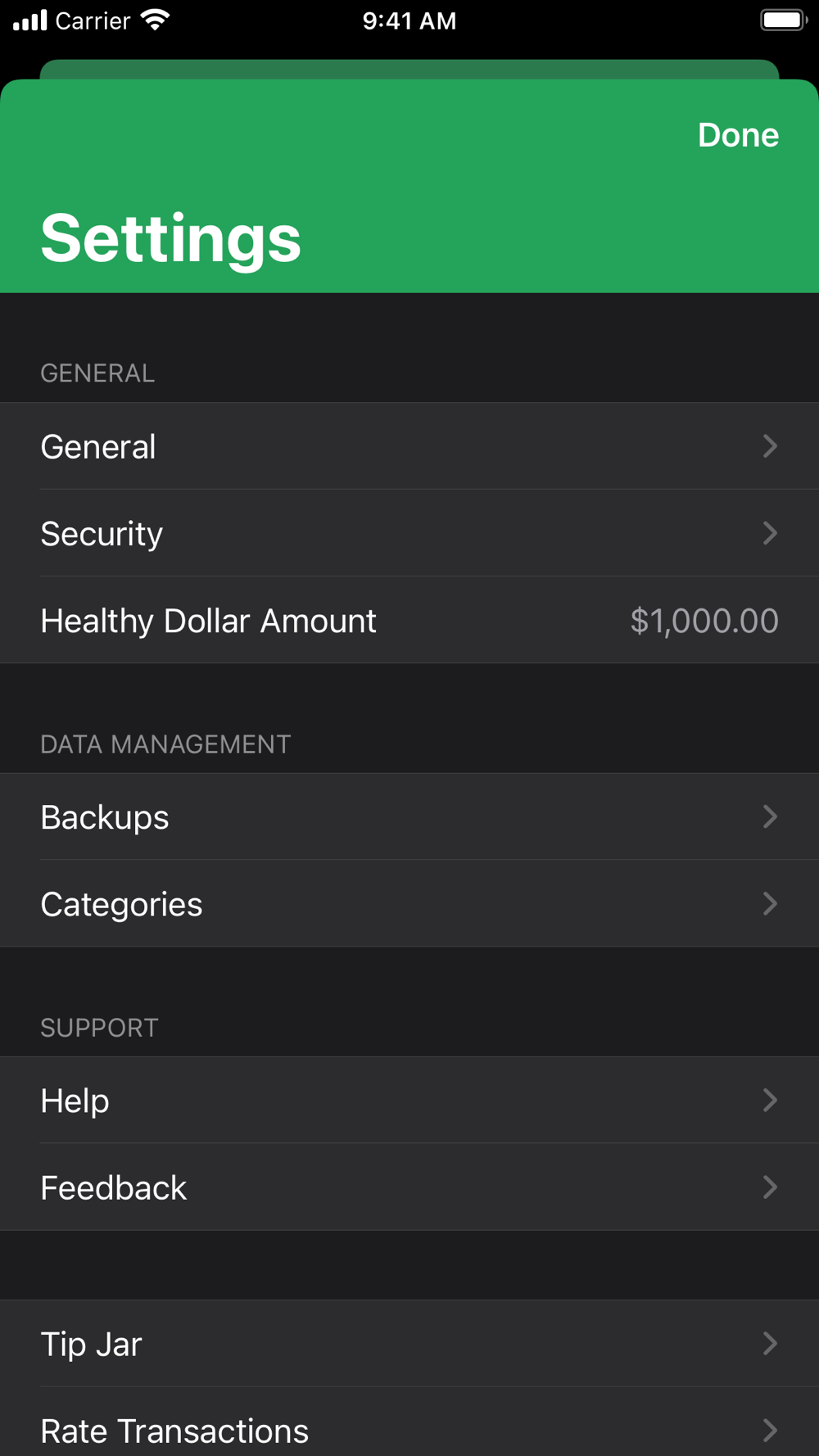Open the Security settings row
819x1456 pixels.
click(409, 533)
